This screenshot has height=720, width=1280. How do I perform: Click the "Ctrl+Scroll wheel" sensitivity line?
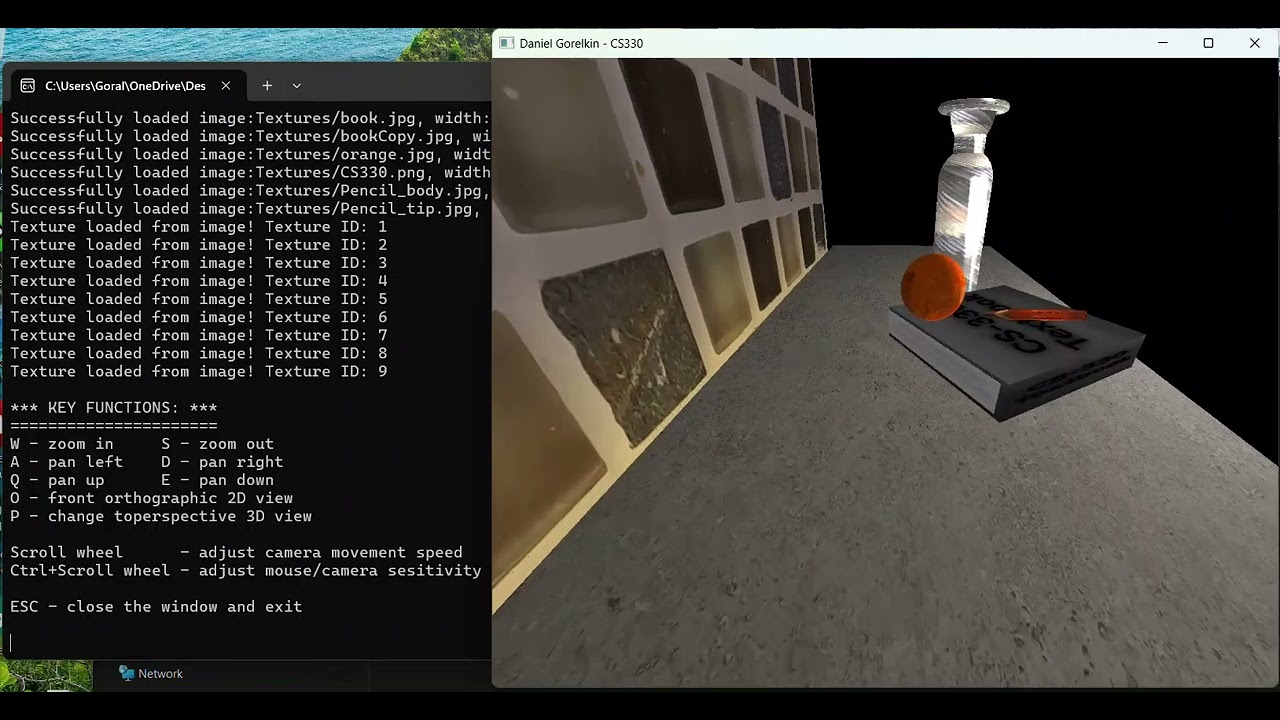[x=246, y=570]
